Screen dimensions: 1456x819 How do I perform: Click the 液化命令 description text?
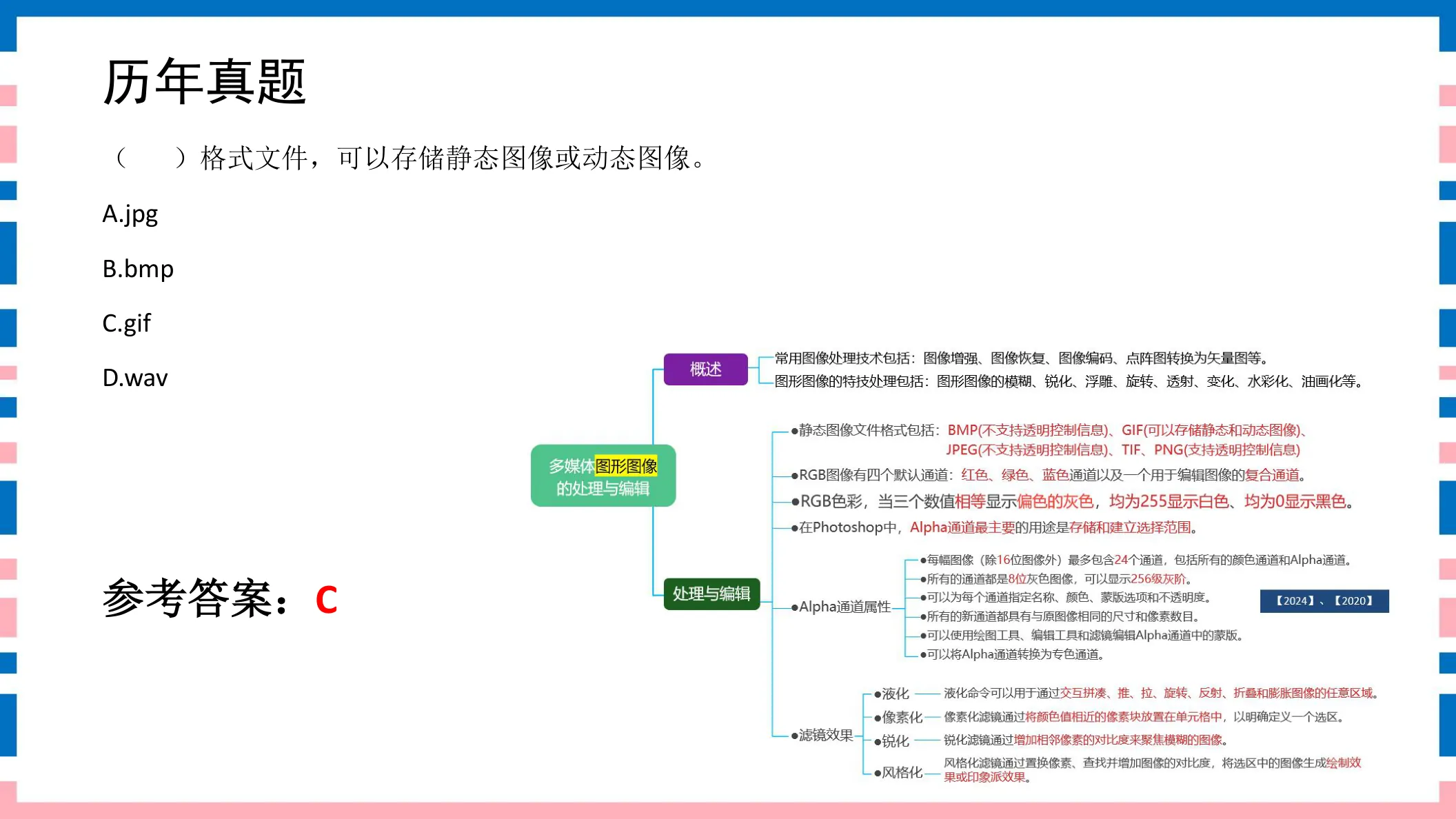[x=1161, y=693]
